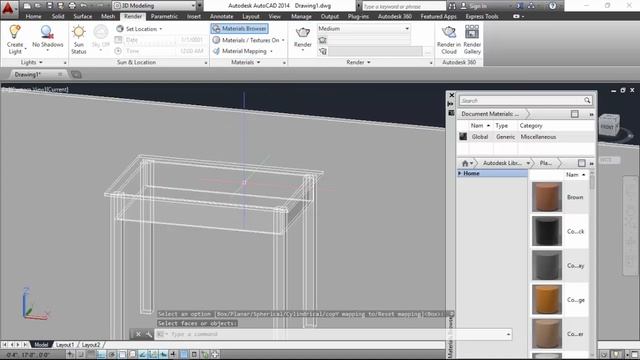
Task: Select the gray Co...ay material thumbnail
Action: [x=547, y=265]
